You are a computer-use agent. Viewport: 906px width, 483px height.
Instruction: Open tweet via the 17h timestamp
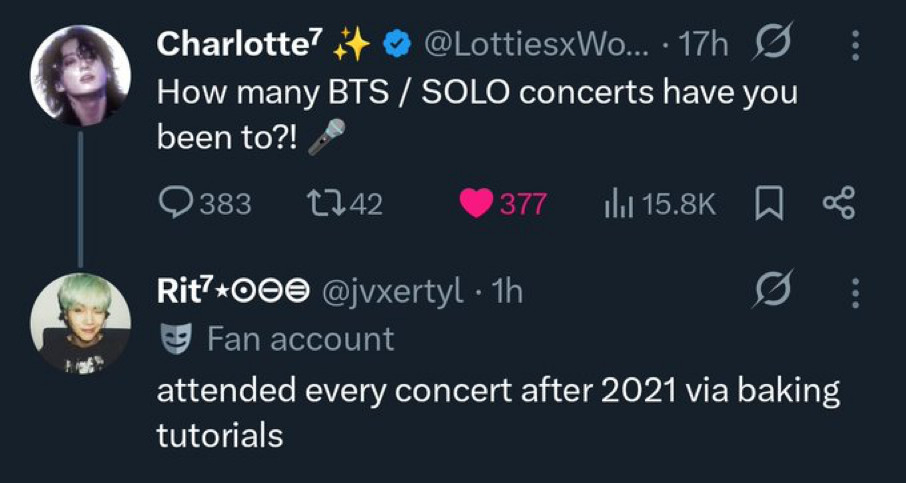[704, 45]
